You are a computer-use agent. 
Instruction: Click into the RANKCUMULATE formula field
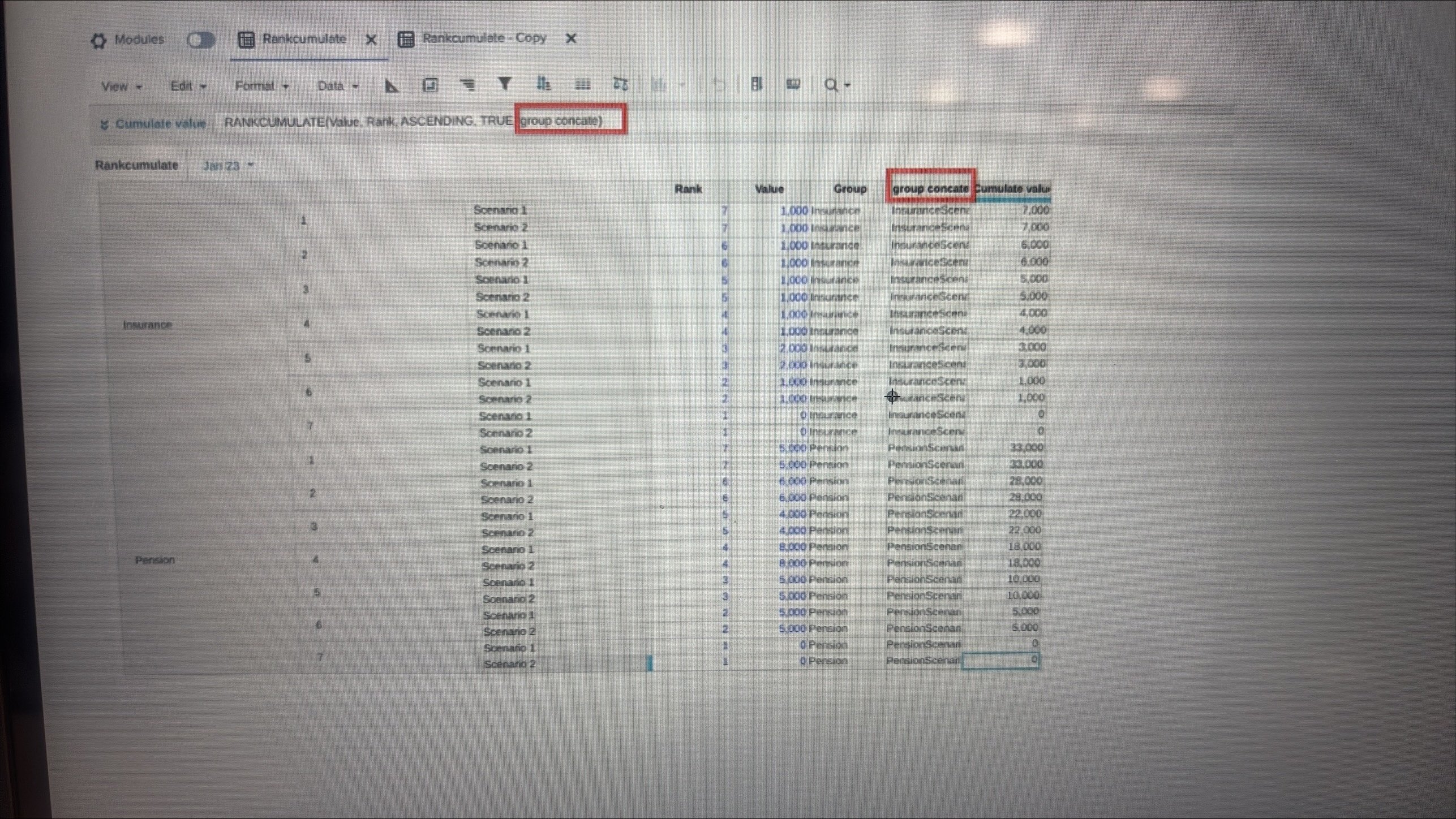point(368,122)
